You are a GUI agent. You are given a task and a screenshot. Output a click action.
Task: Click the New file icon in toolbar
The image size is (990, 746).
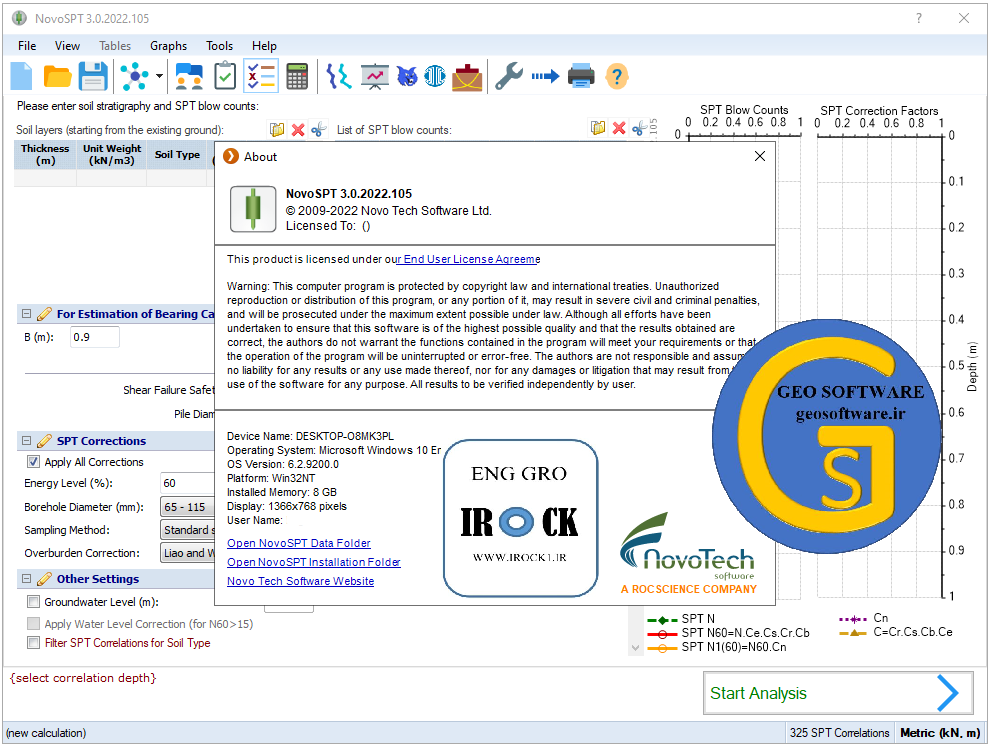(x=21, y=76)
